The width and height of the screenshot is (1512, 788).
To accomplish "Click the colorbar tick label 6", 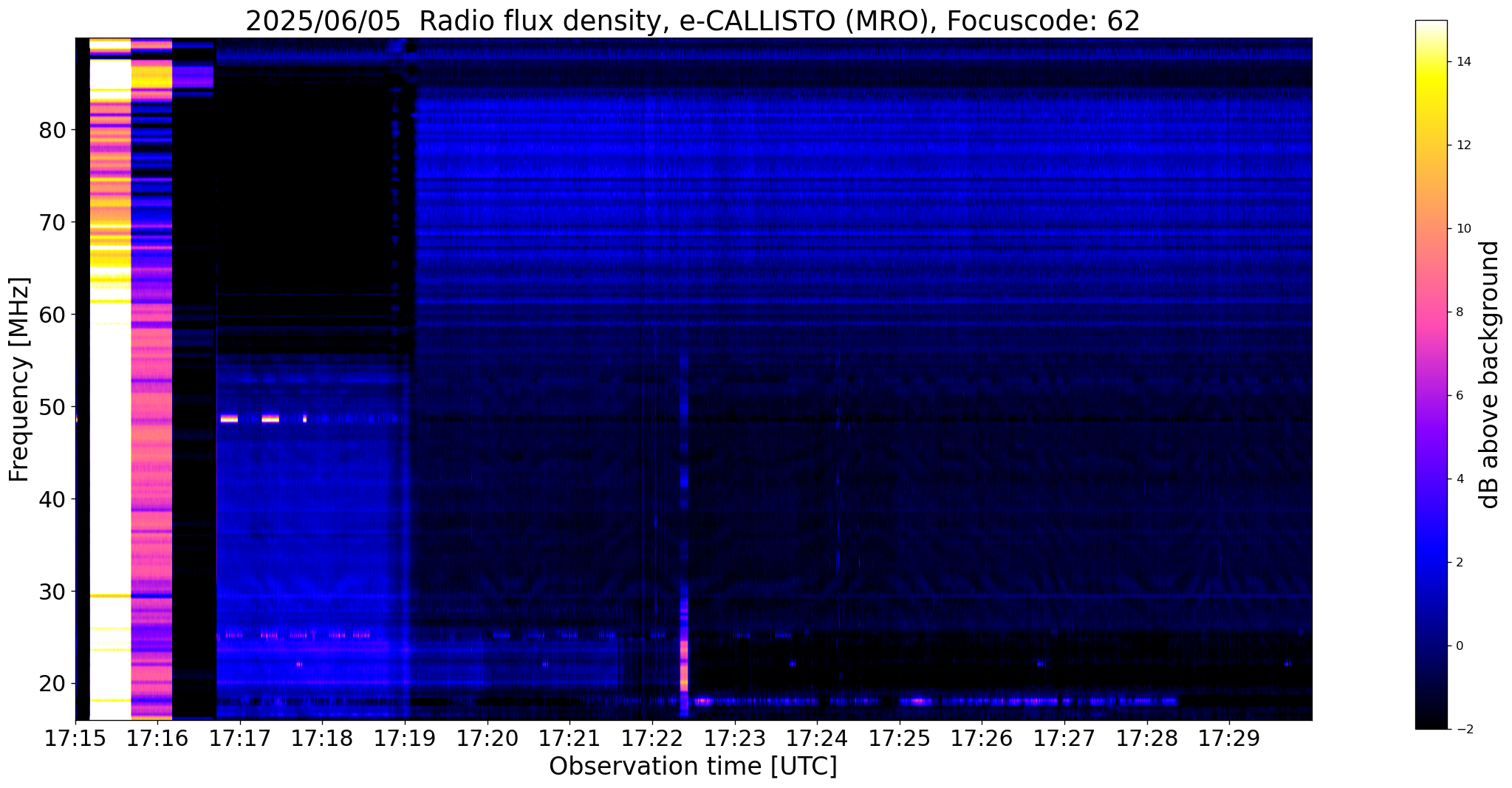I will pos(1459,396).
